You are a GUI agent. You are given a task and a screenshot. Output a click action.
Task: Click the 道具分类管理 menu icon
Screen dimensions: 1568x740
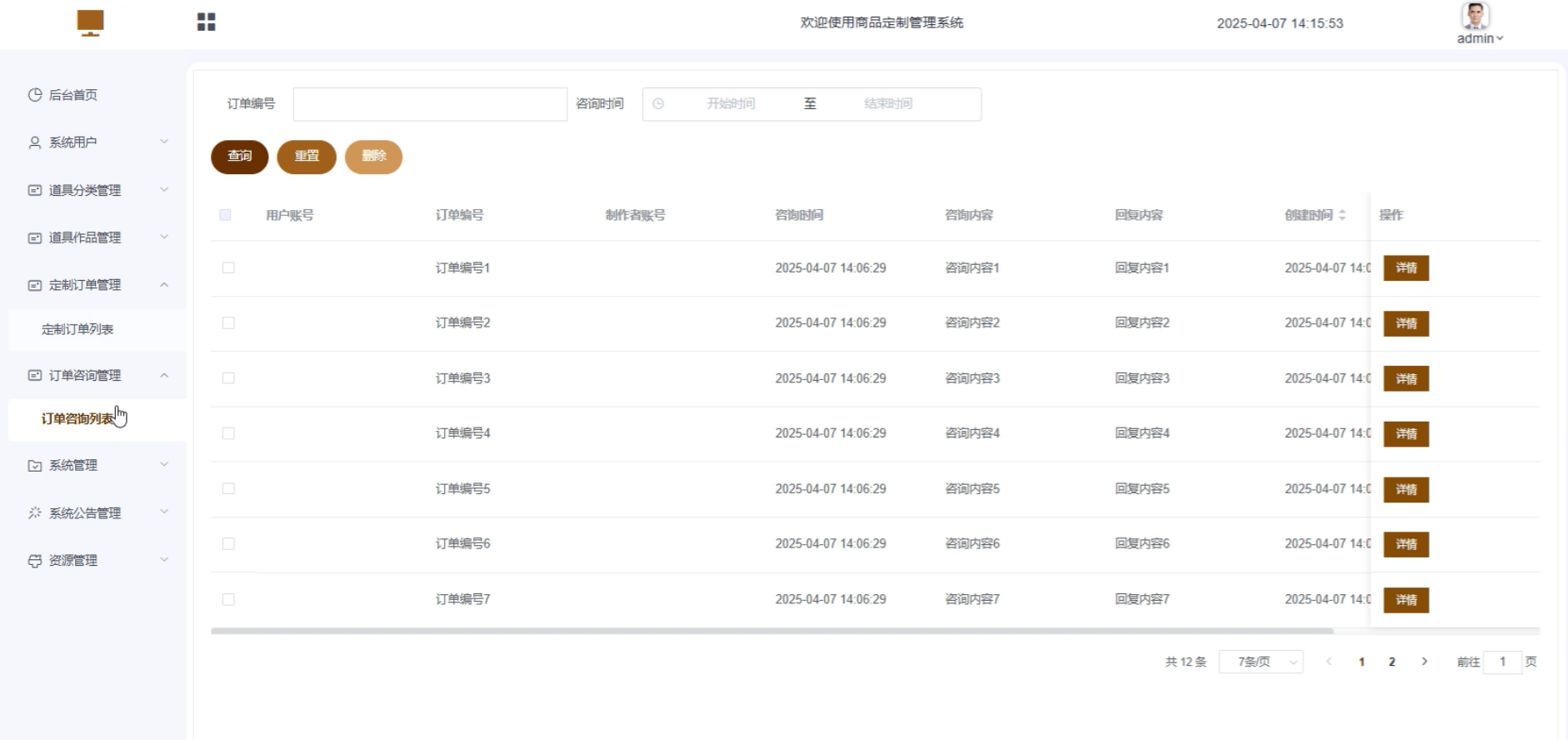coord(35,190)
